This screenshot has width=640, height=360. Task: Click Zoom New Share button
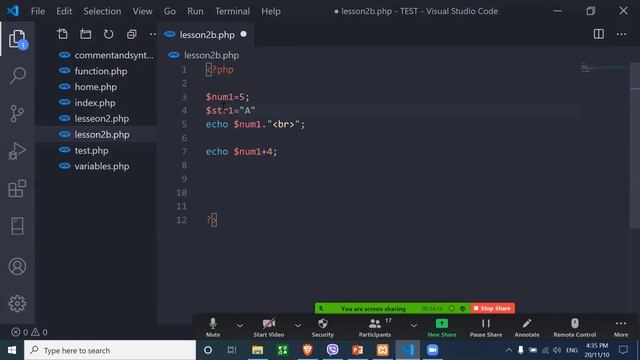pyautogui.click(x=442, y=328)
